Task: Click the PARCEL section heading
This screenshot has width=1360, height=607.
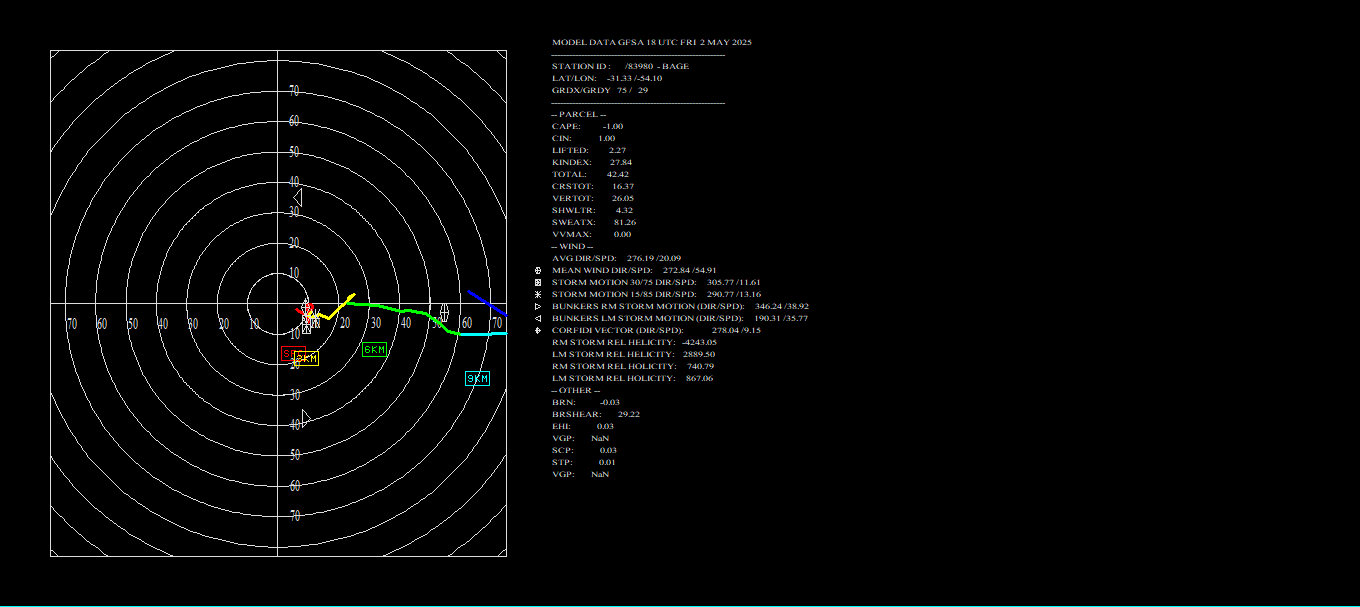Action: tap(579, 114)
